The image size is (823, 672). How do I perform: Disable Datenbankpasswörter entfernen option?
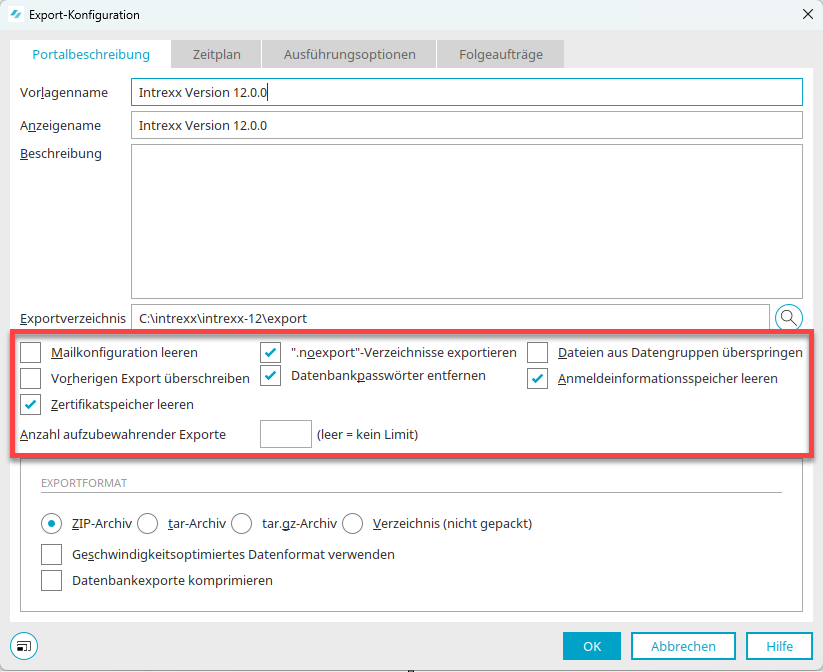(x=271, y=376)
